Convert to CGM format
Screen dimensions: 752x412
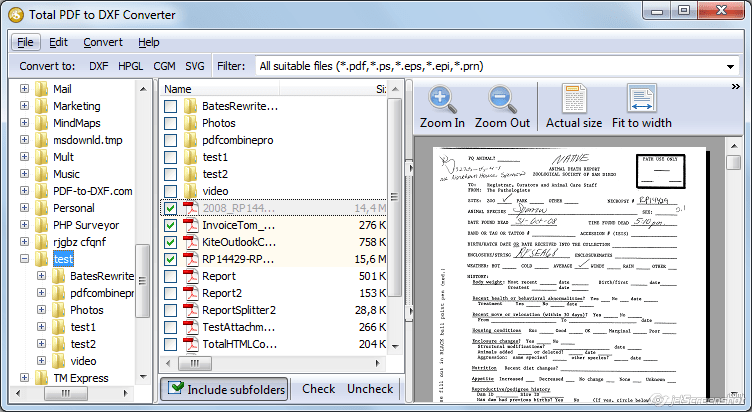164,66
